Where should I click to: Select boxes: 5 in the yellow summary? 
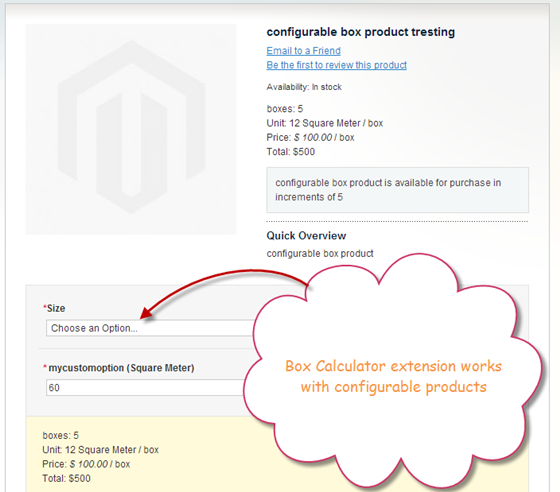(60, 435)
